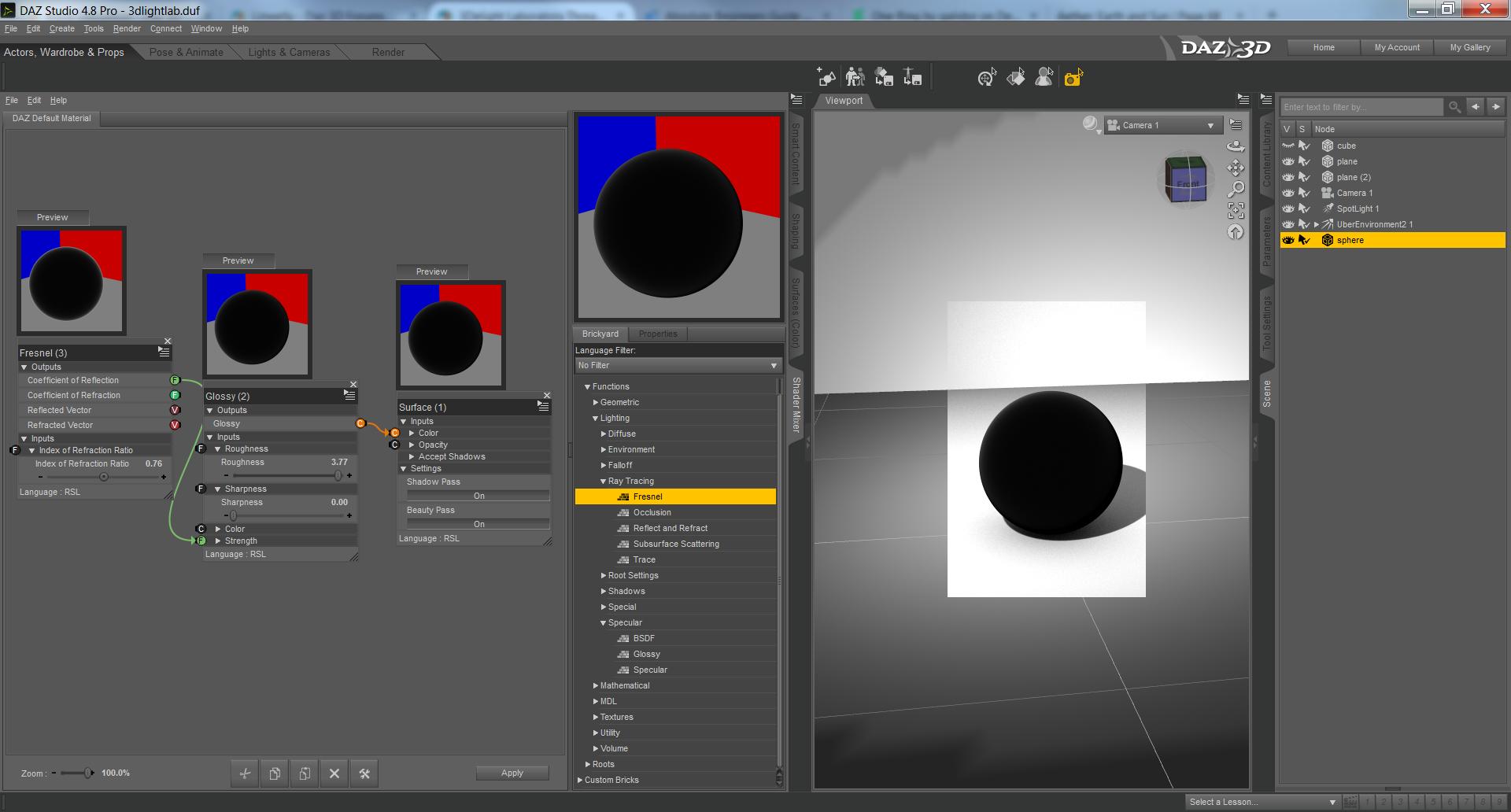This screenshot has width=1511, height=812.
Task: Switch to the Properties tab
Action: [658, 334]
